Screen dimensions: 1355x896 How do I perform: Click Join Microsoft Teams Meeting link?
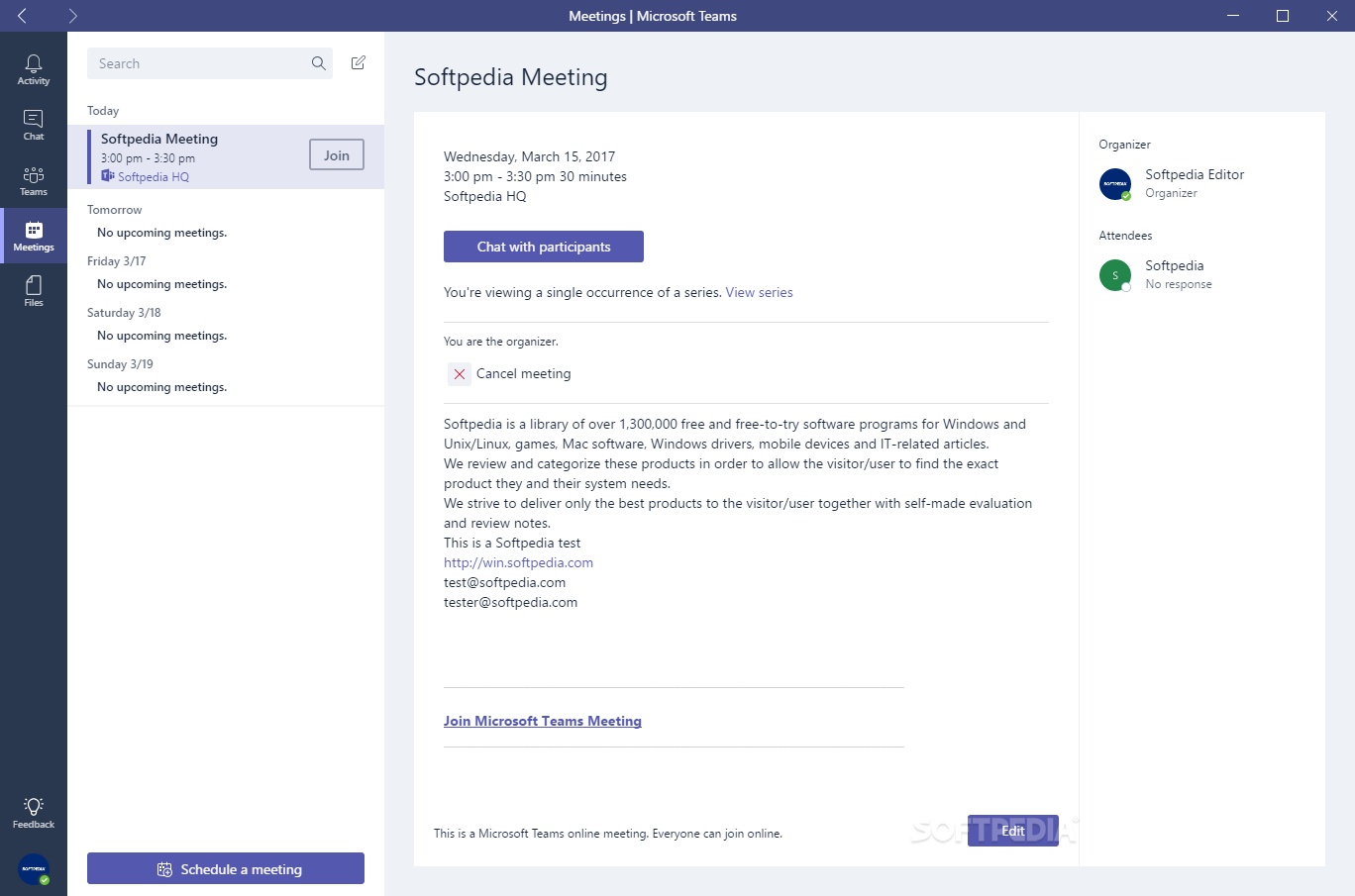[543, 721]
